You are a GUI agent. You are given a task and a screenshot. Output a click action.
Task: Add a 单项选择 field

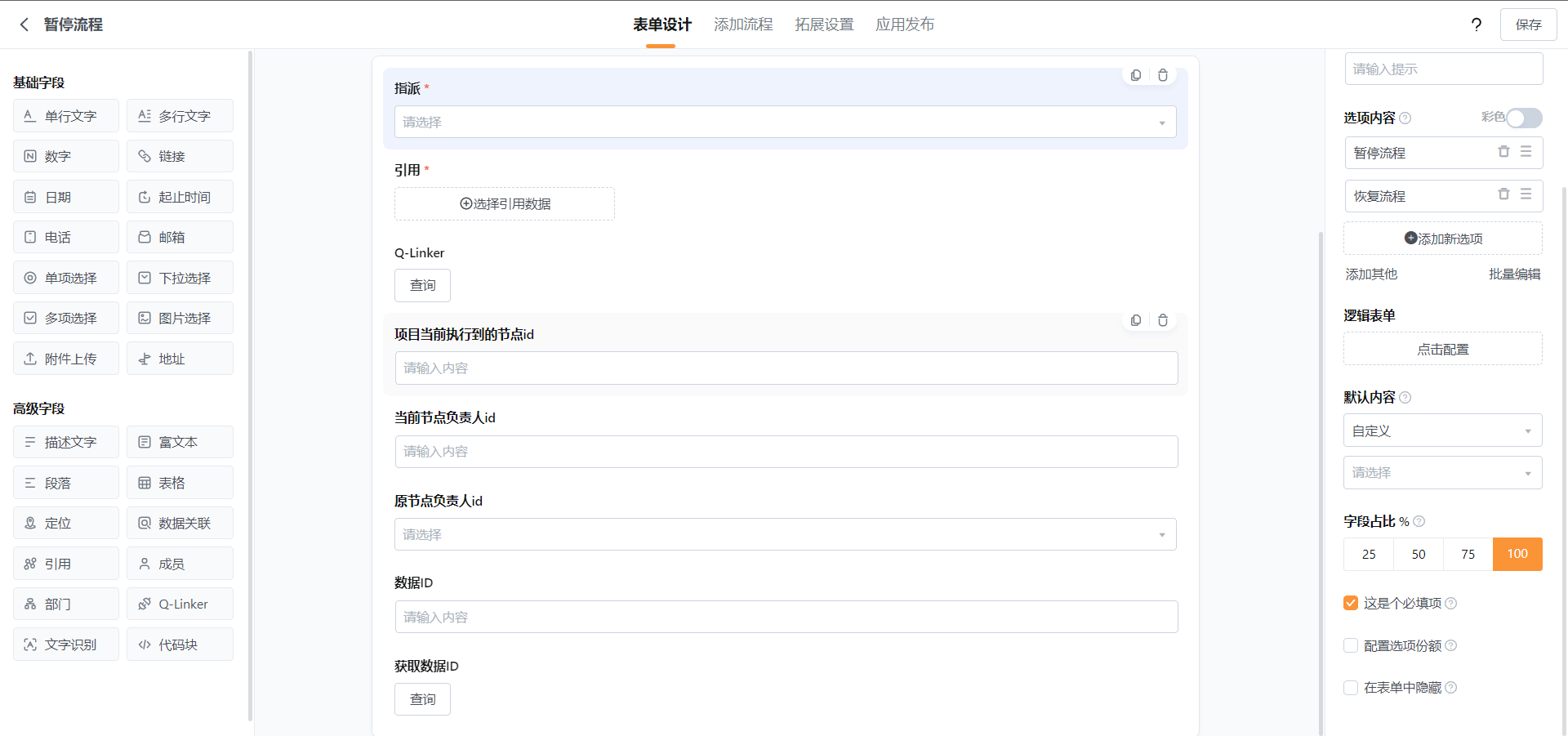(x=66, y=278)
